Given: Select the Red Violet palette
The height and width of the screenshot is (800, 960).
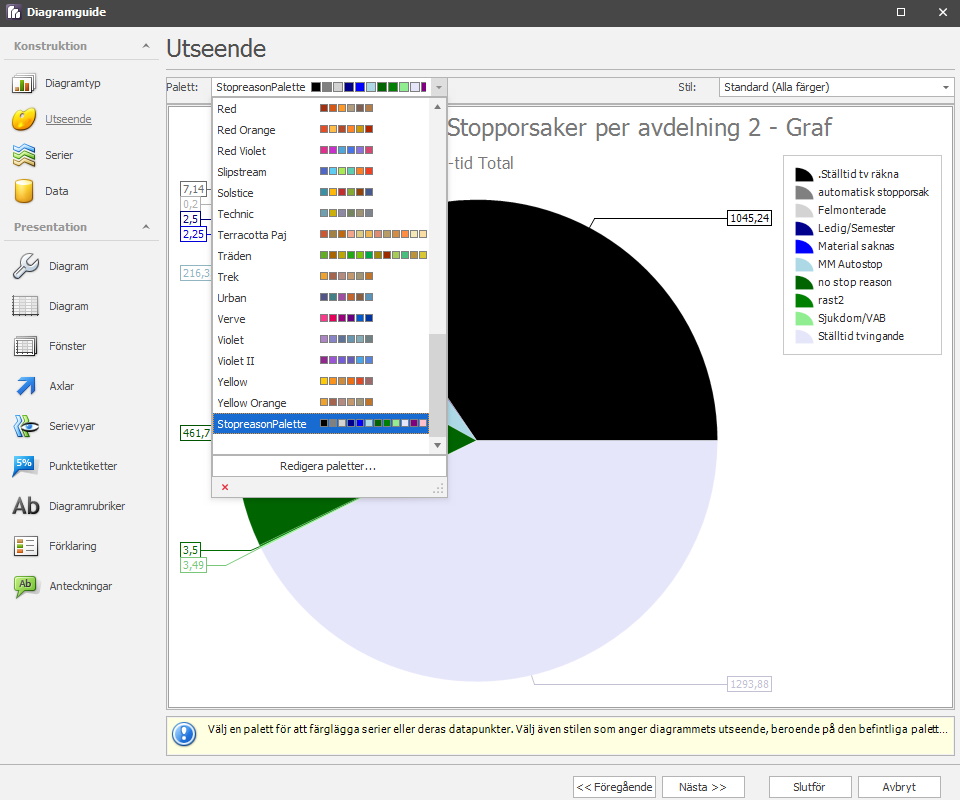Looking at the screenshot, I should click(x=321, y=151).
